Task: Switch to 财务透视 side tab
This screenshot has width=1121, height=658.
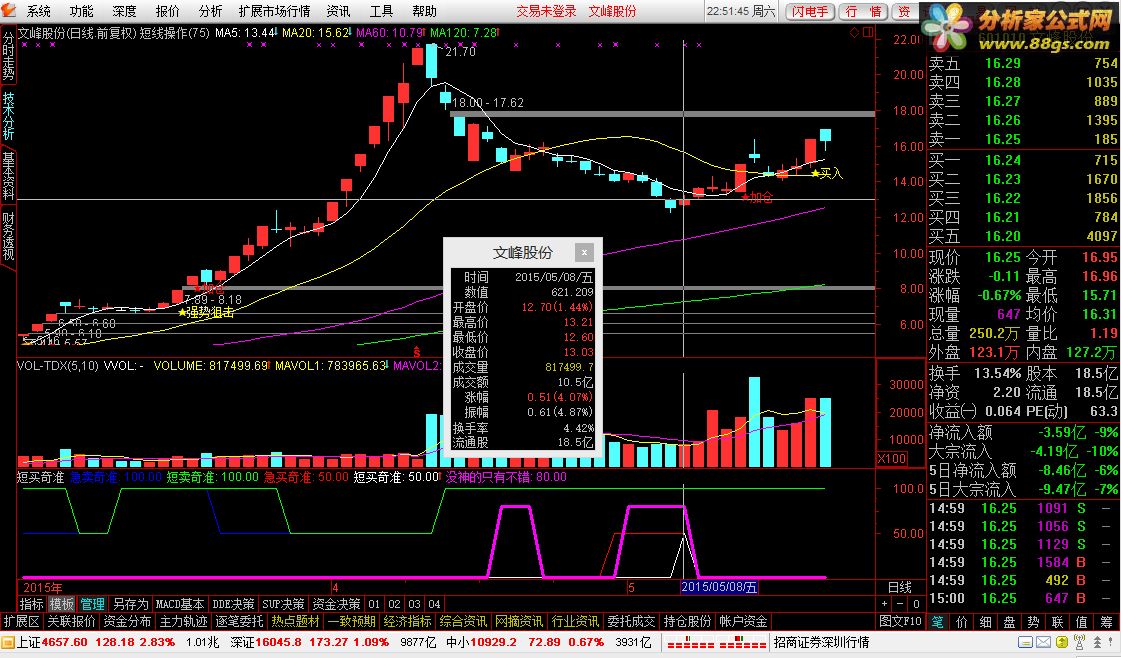Action: pyautogui.click(x=8, y=237)
